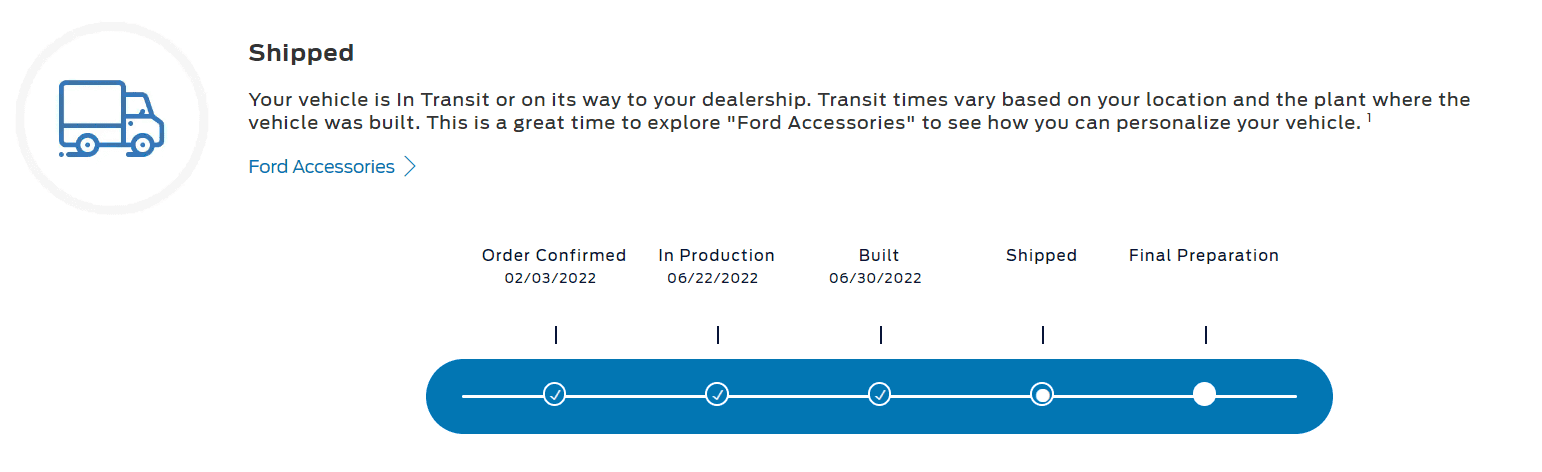
Task: Select the In Production checkmark circle
Action: (x=717, y=395)
